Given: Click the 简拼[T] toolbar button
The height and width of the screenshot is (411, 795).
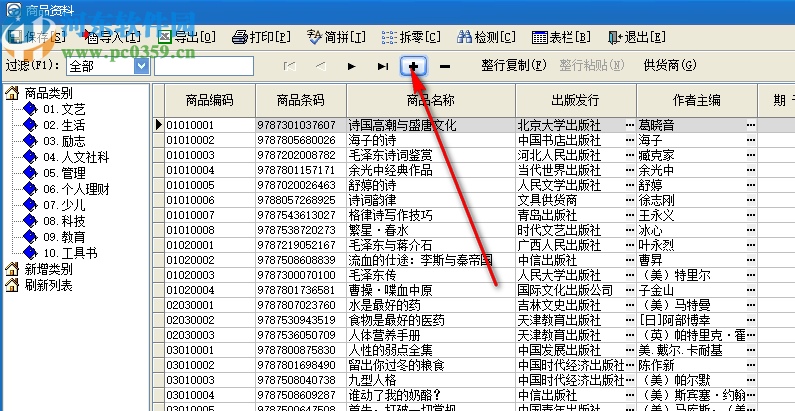Looking at the screenshot, I should 336,37.
